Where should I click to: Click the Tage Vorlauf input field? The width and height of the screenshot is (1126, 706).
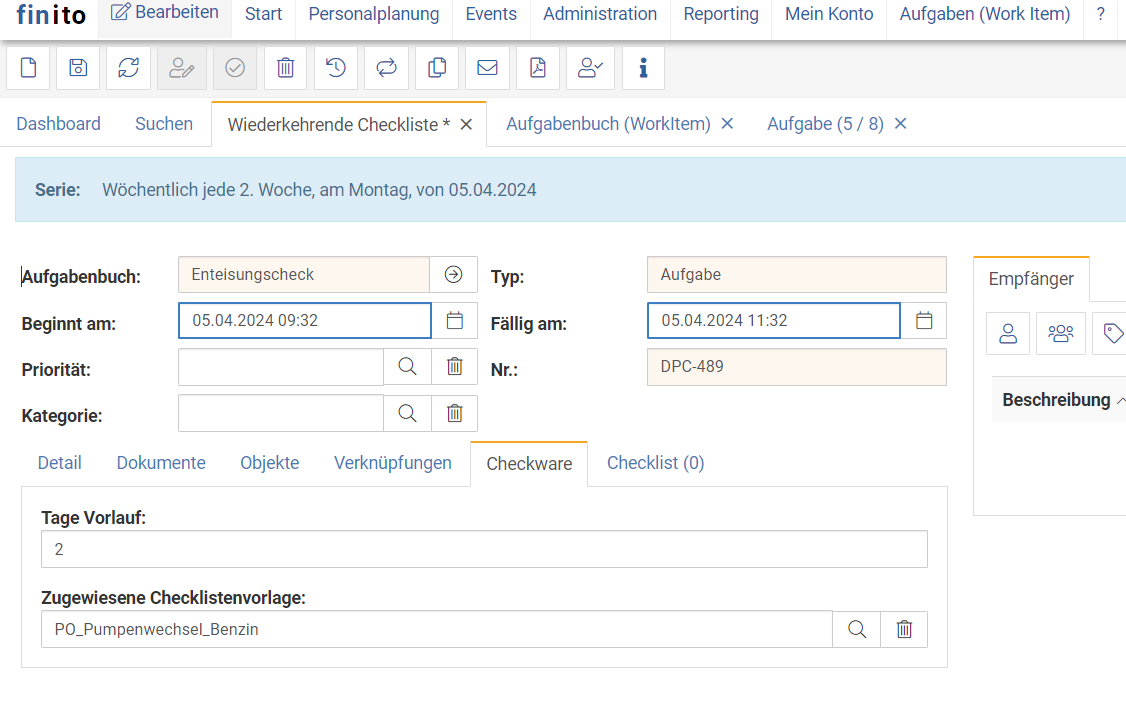(x=484, y=549)
